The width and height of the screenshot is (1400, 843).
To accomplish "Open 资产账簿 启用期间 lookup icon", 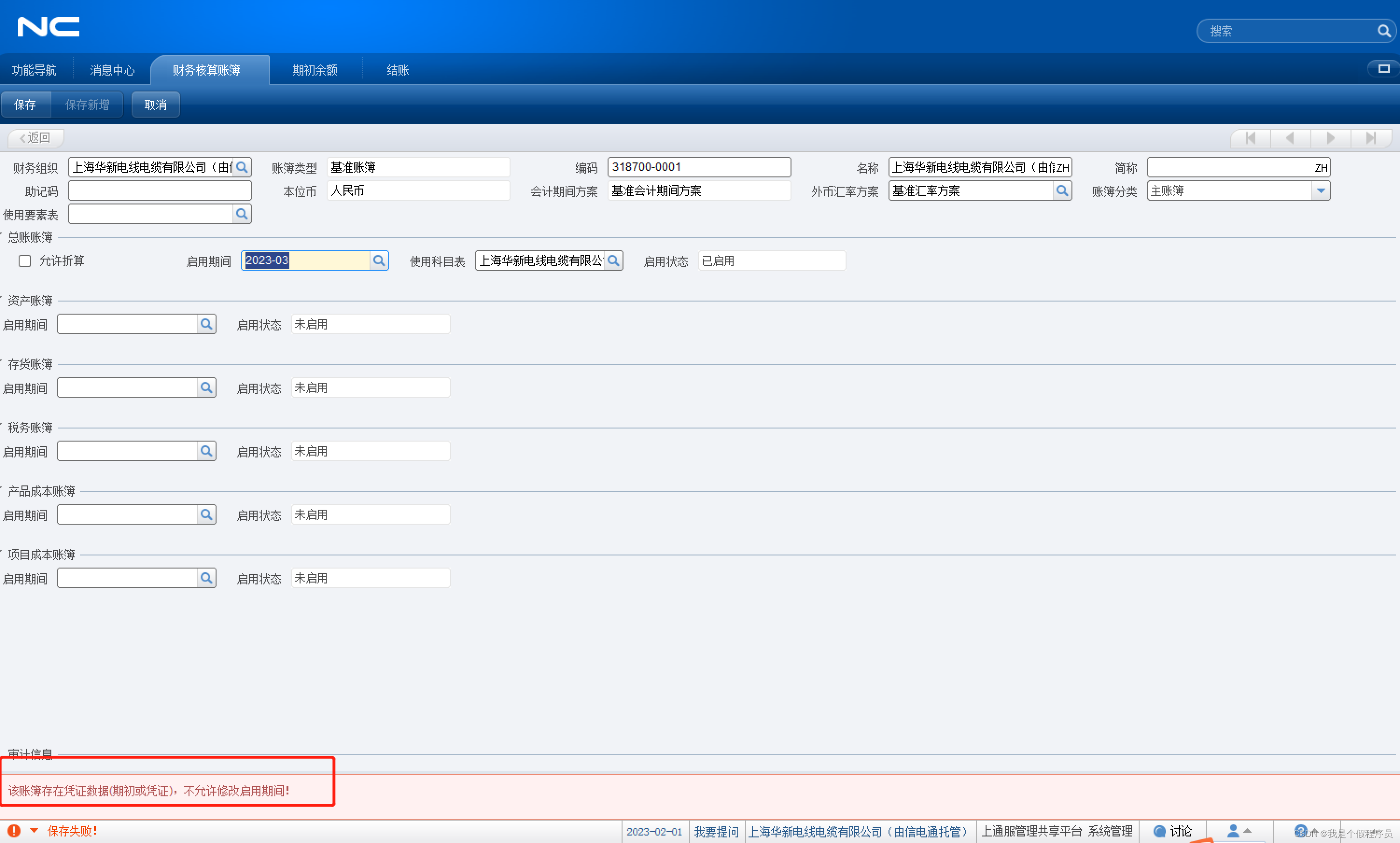I will click(206, 324).
